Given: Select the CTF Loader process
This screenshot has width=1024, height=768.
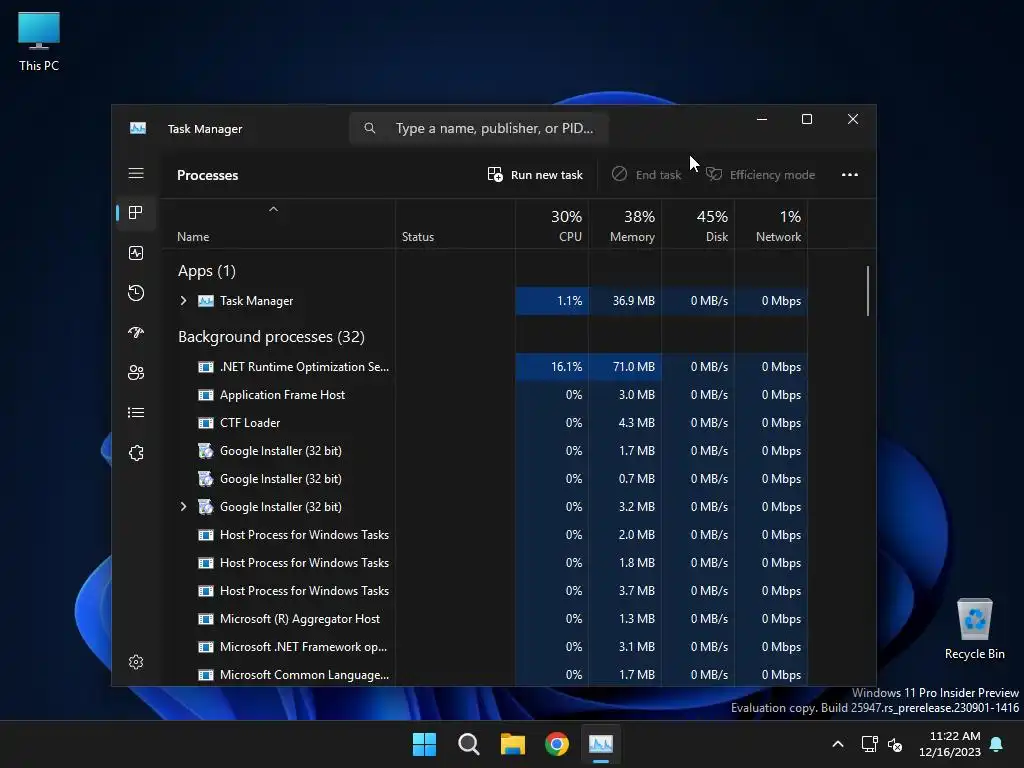Looking at the screenshot, I should 484,423.
